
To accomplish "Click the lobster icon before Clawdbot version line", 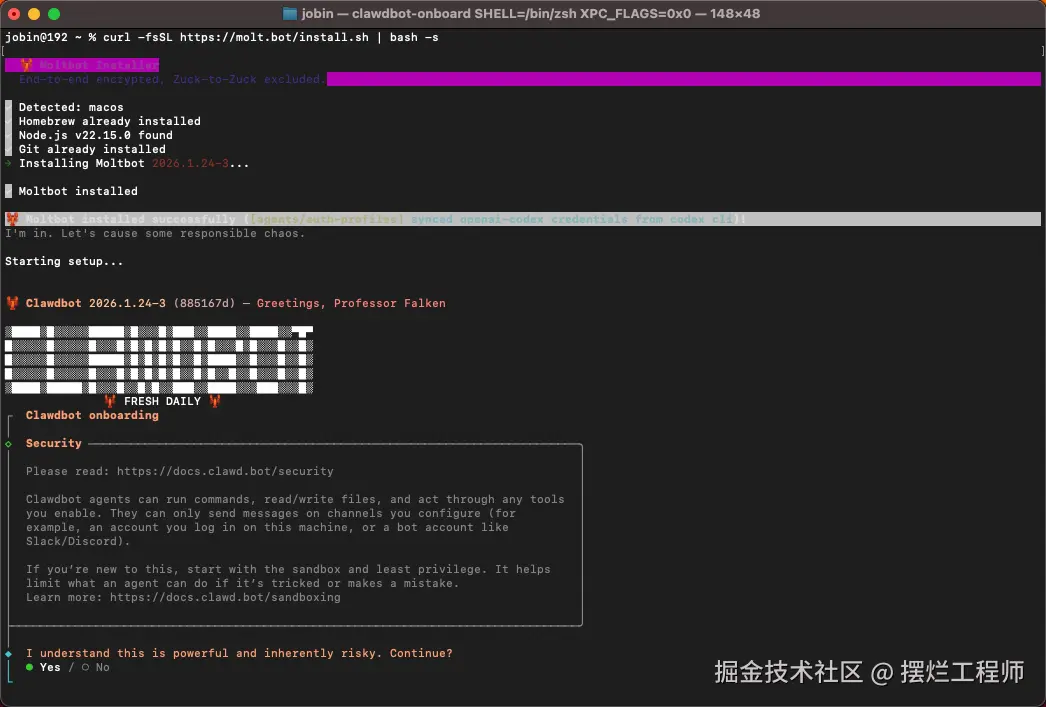I will 12,303.
